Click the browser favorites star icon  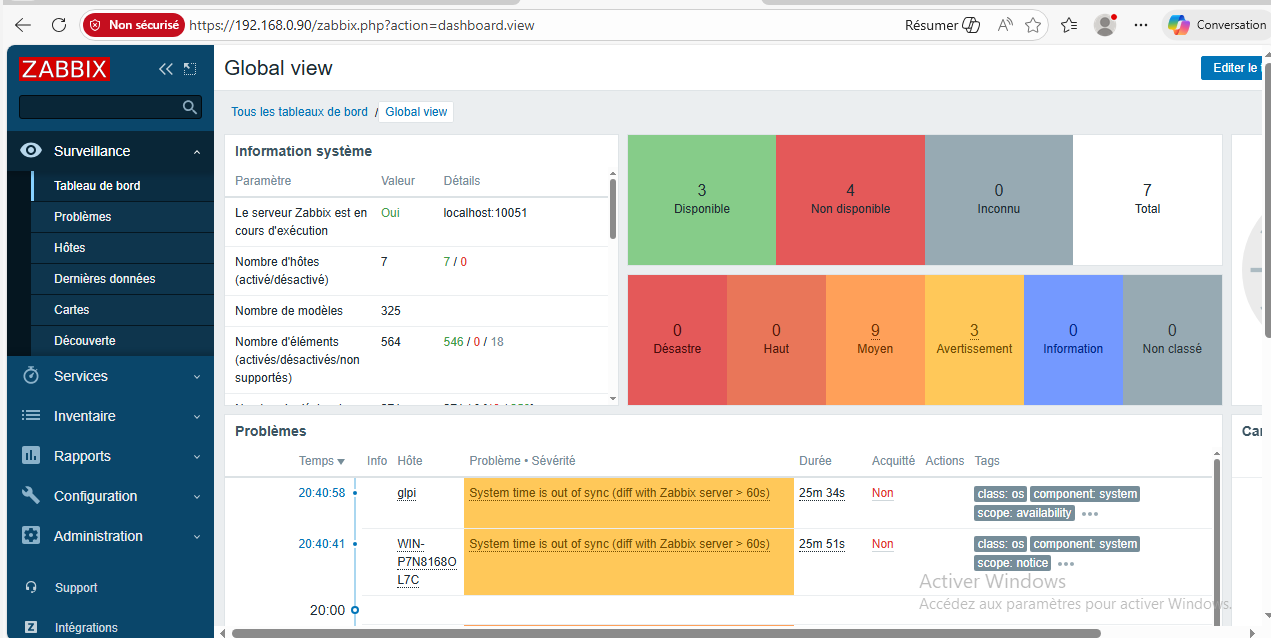pos(1033,25)
